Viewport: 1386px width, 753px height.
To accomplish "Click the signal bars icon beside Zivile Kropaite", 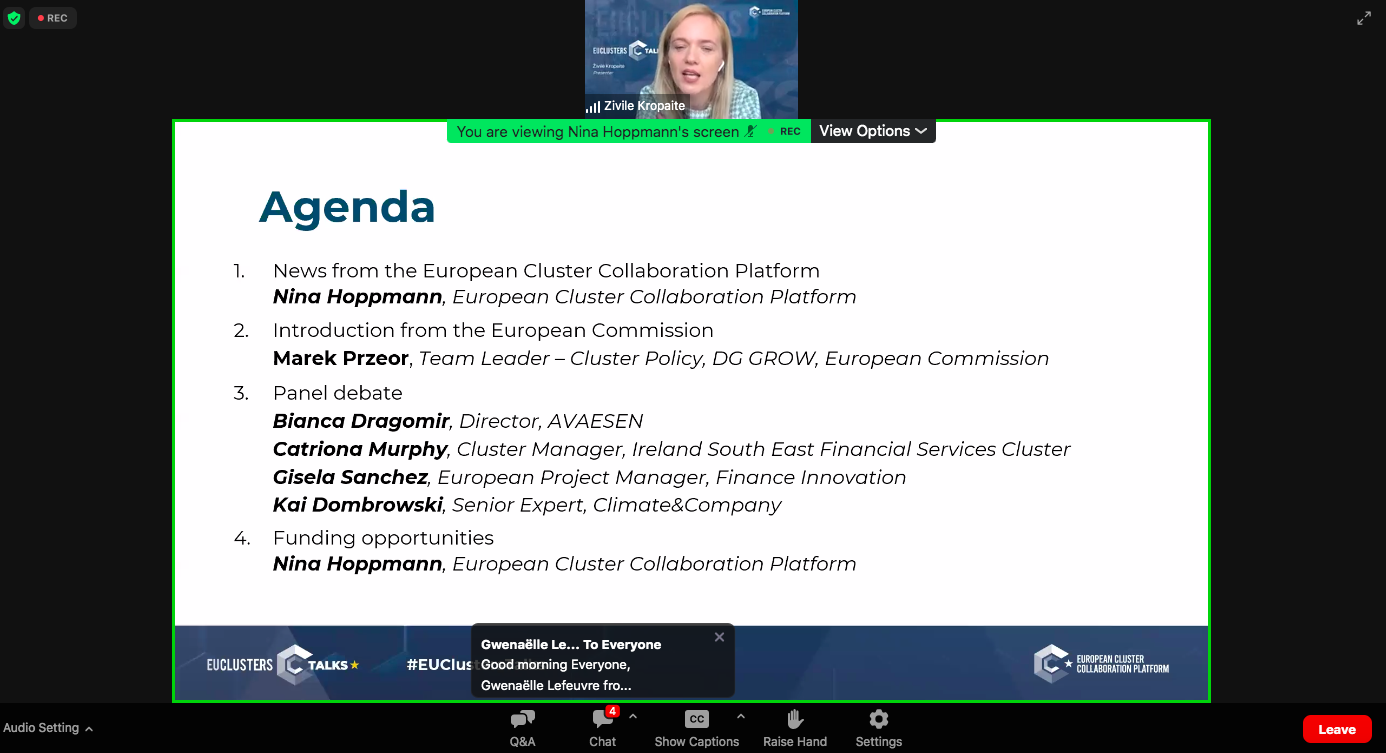I will 593,106.
